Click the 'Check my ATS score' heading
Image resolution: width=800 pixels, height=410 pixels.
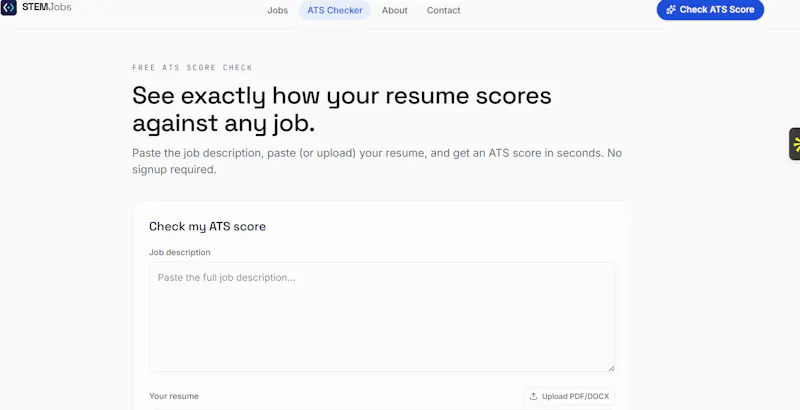(207, 226)
